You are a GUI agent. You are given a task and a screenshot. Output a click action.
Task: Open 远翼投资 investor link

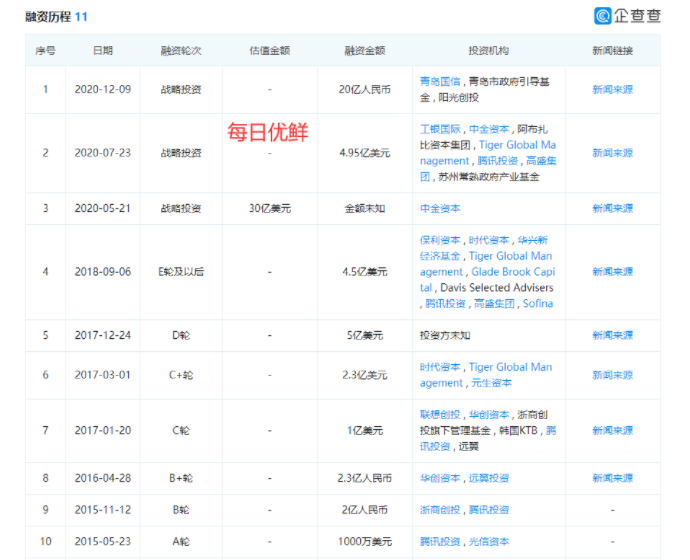[x=489, y=478]
